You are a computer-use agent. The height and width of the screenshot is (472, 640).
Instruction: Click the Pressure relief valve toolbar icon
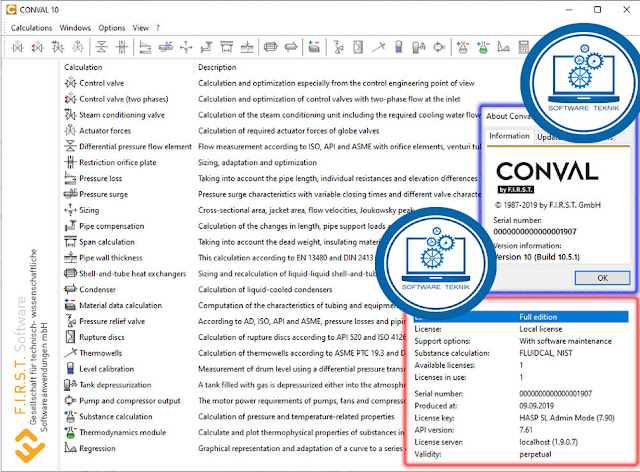[x=338, y=47]
